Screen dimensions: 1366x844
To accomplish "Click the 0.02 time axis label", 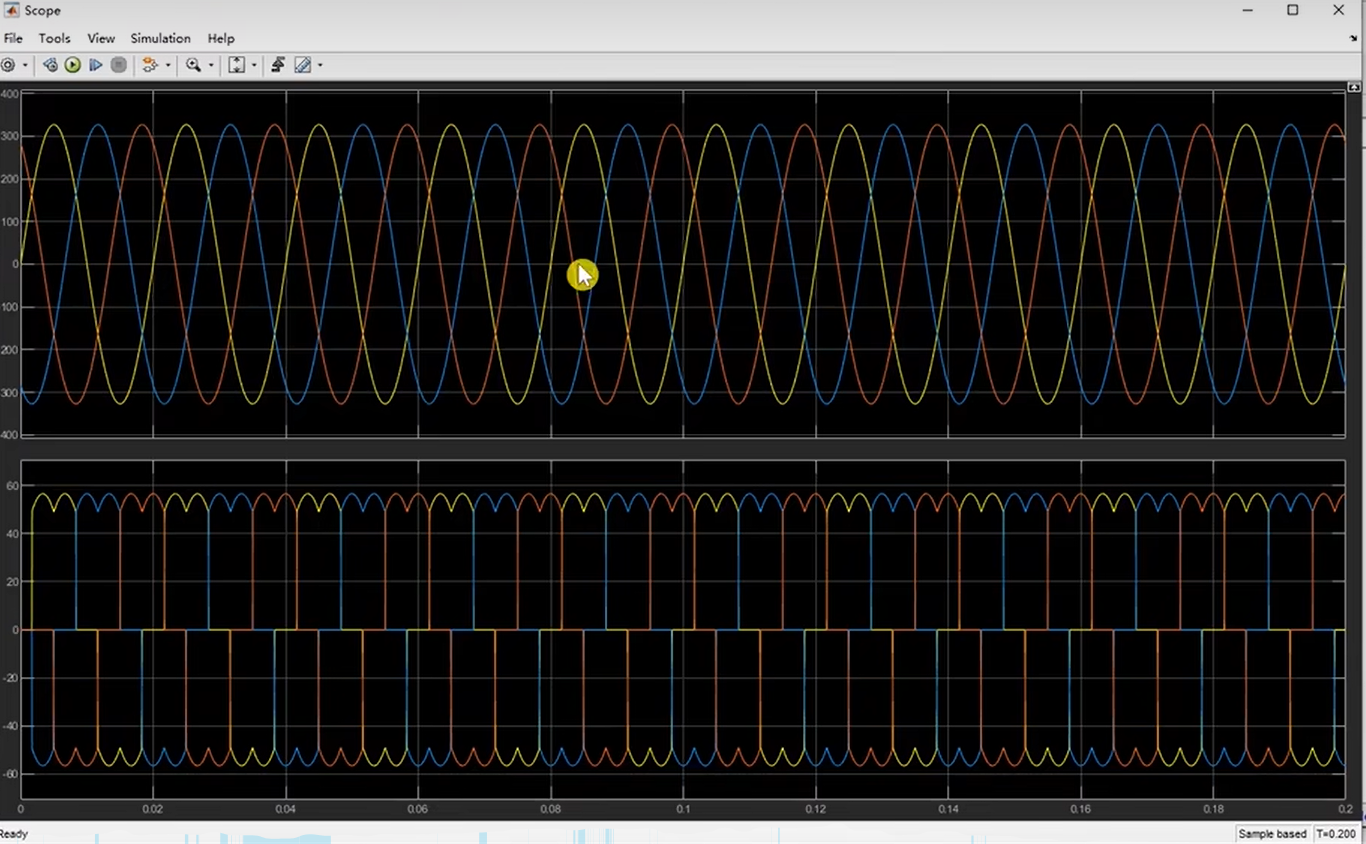I will (x=152, y=808).
